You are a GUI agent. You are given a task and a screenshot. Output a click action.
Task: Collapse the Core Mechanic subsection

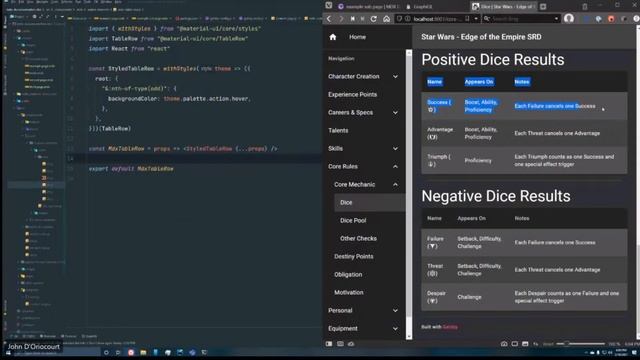click(395, 184)
